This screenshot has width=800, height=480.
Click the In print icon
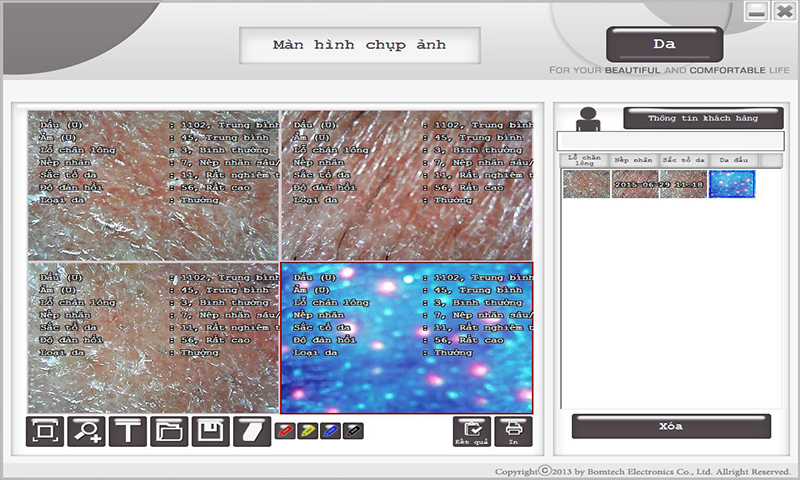pos(513,431)
